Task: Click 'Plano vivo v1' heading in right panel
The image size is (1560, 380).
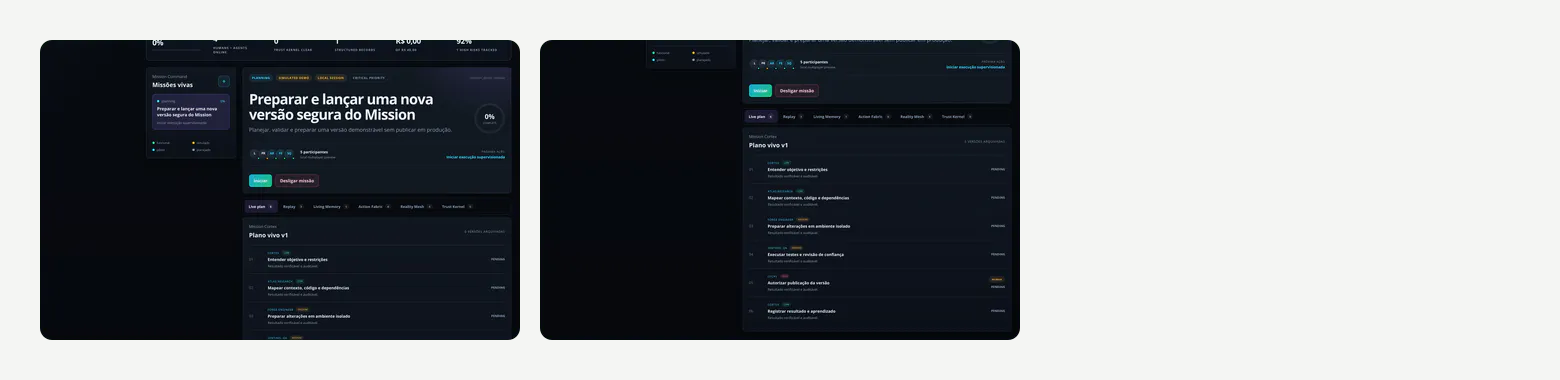Action: tap(768, 145)
